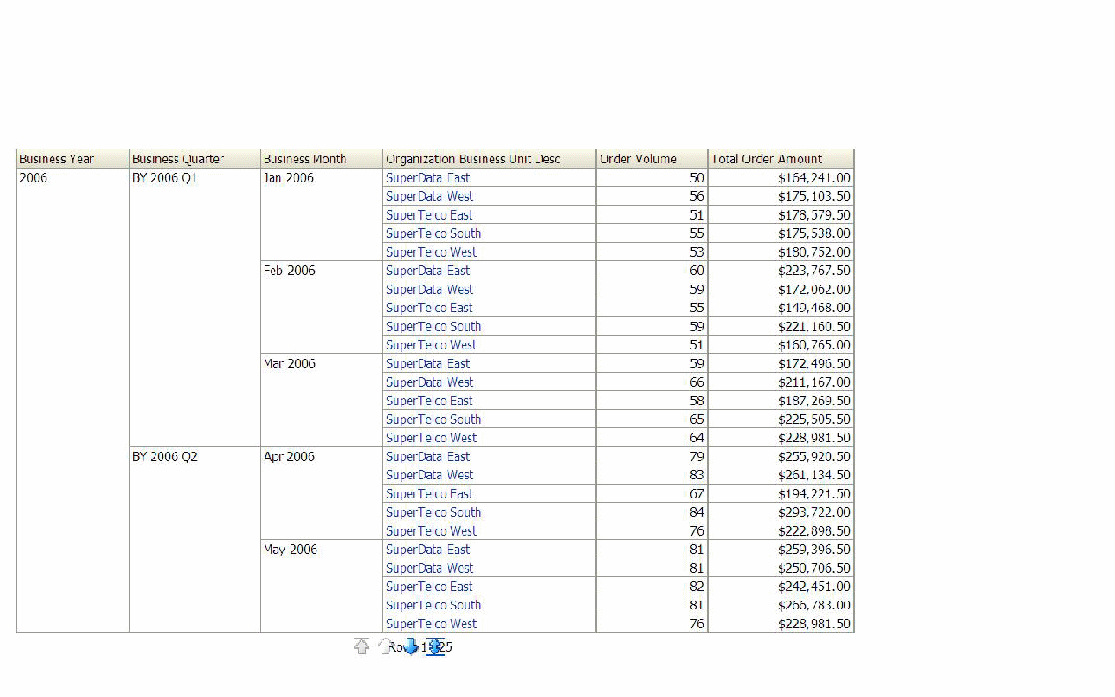
Task: Open SuperData East link for Jan 2006
Action: (x=427, y=178)
